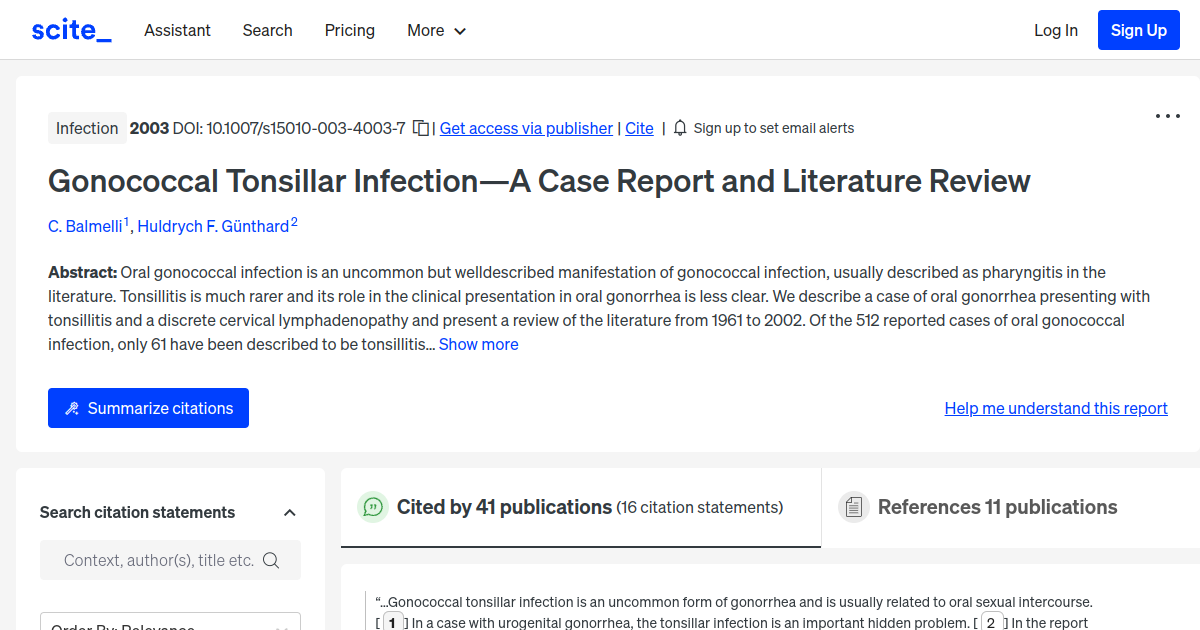Click the speech-bubble citation icon on Cited by tab
The height and width of the screenshot is (630, 1200).
372,507
